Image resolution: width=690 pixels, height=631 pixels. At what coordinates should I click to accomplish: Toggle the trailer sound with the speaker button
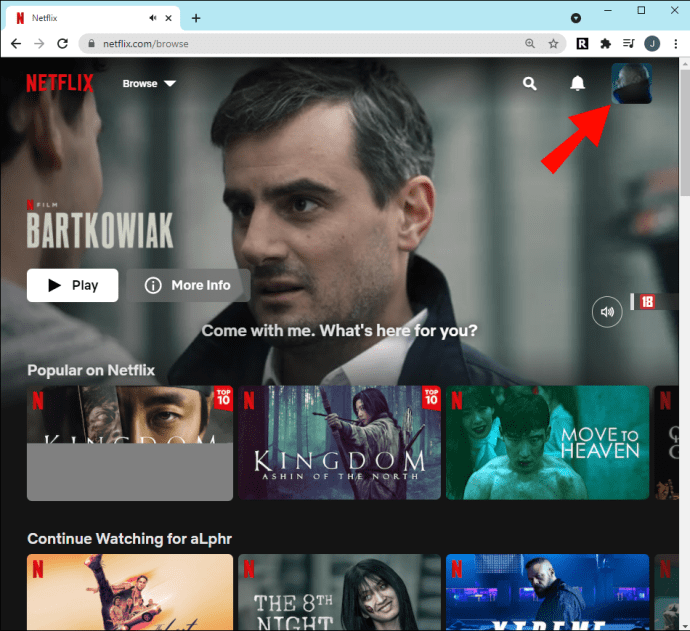(x=607, y=312)
